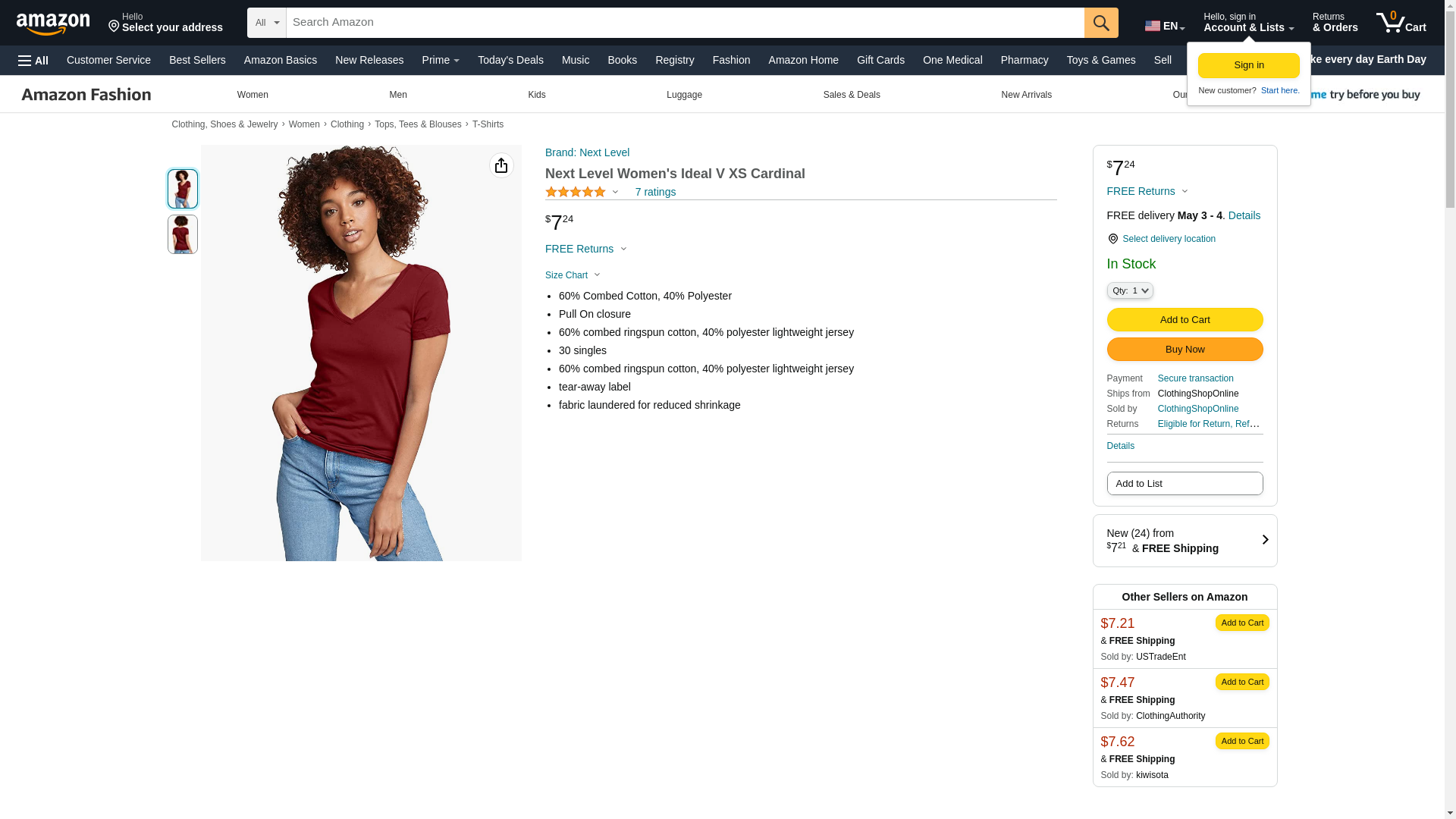Image resolution: width=1456 pixels, height=819 pixels.
Task: Open the shopping cart icon
Action: 1401,23
